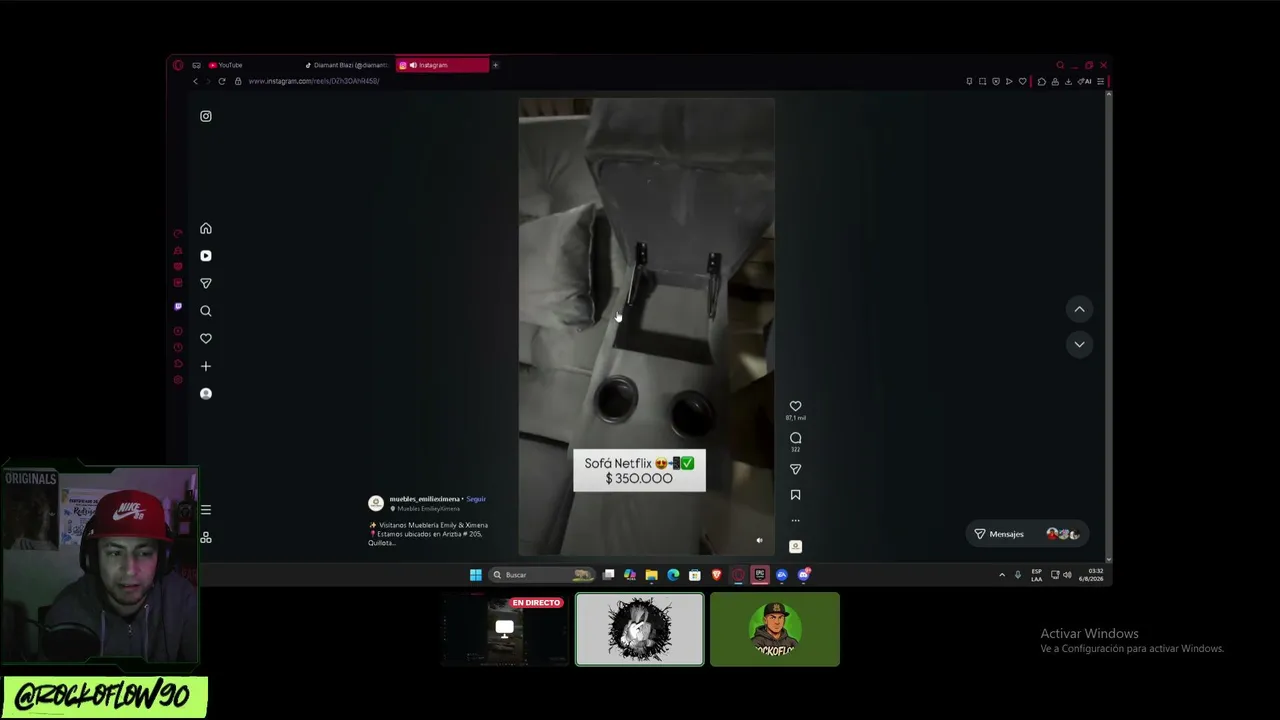Click the pin icon in browser toolbar
This screenshot has width=1280, height=720.
coord(969,81)
